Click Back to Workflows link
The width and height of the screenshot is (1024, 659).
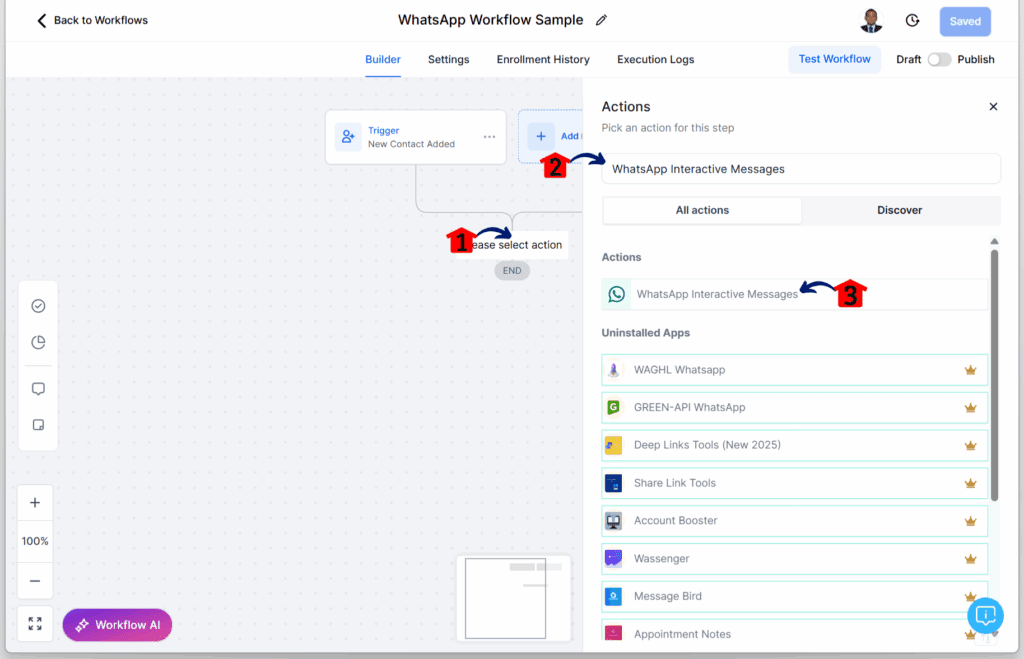pos(92,21)
